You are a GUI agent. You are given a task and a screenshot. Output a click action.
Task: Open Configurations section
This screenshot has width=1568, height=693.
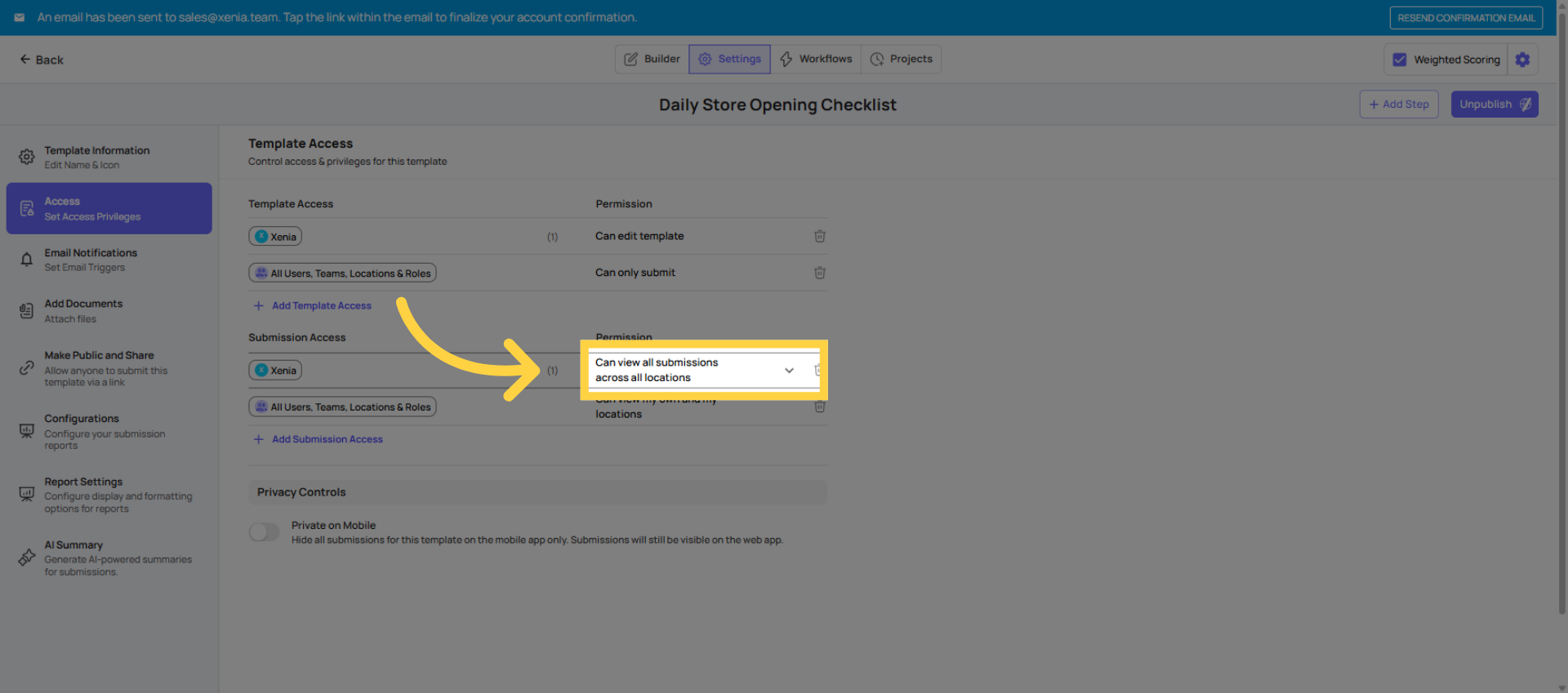(109, 431)
